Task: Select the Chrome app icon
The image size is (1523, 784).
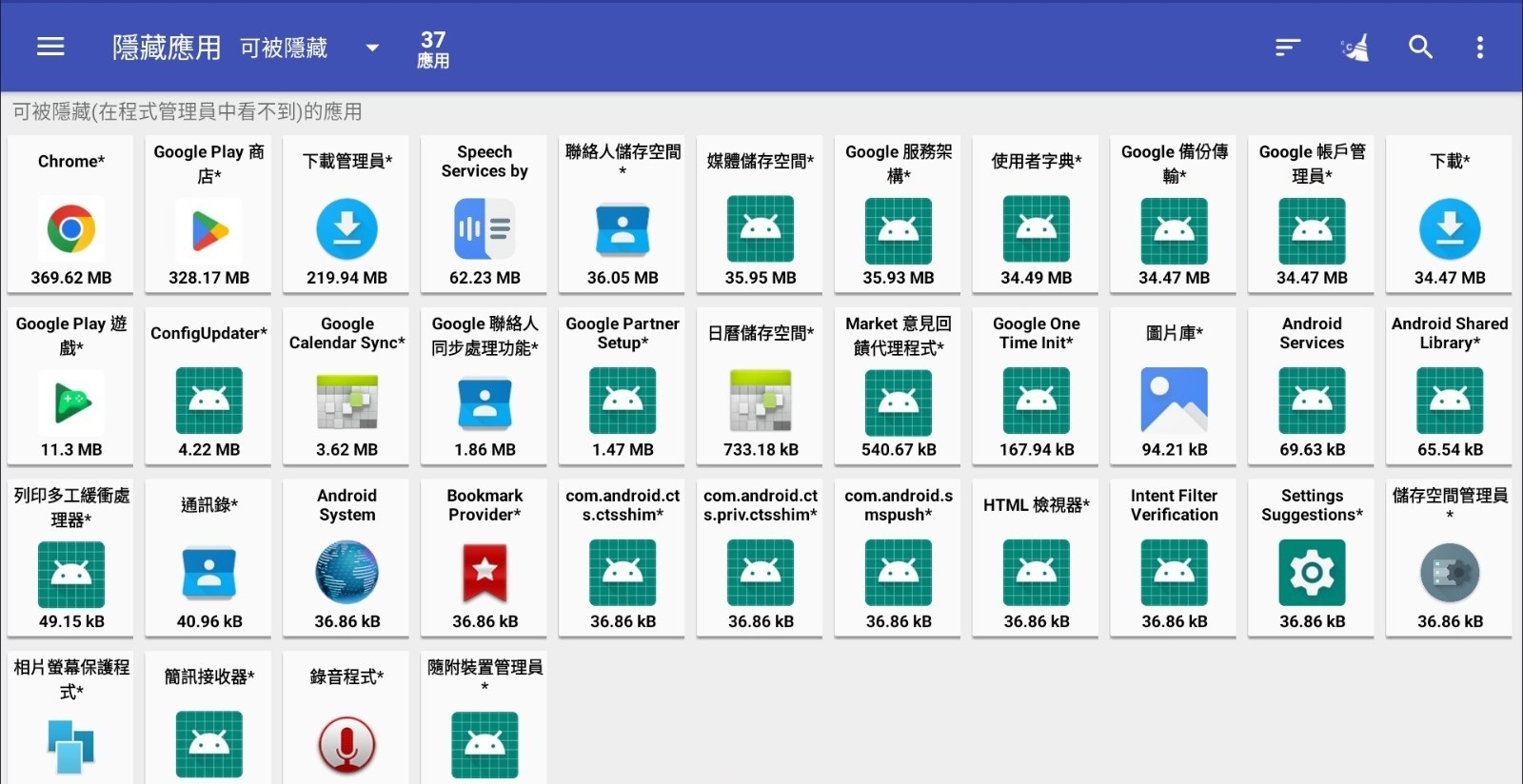Action: [71, 229]
